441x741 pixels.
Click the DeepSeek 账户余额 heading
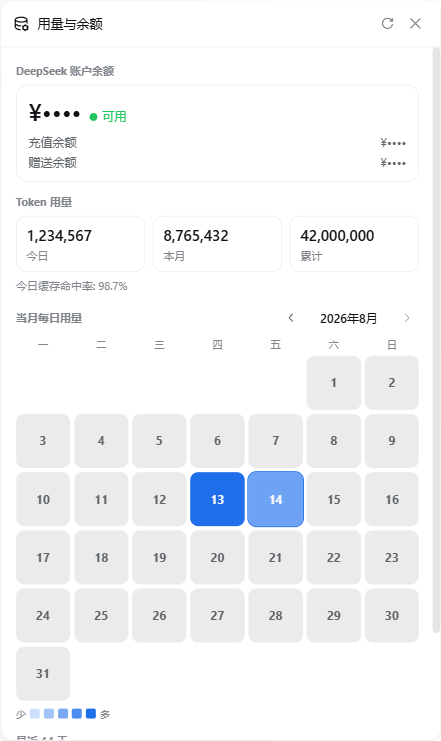tap(65, 71)
